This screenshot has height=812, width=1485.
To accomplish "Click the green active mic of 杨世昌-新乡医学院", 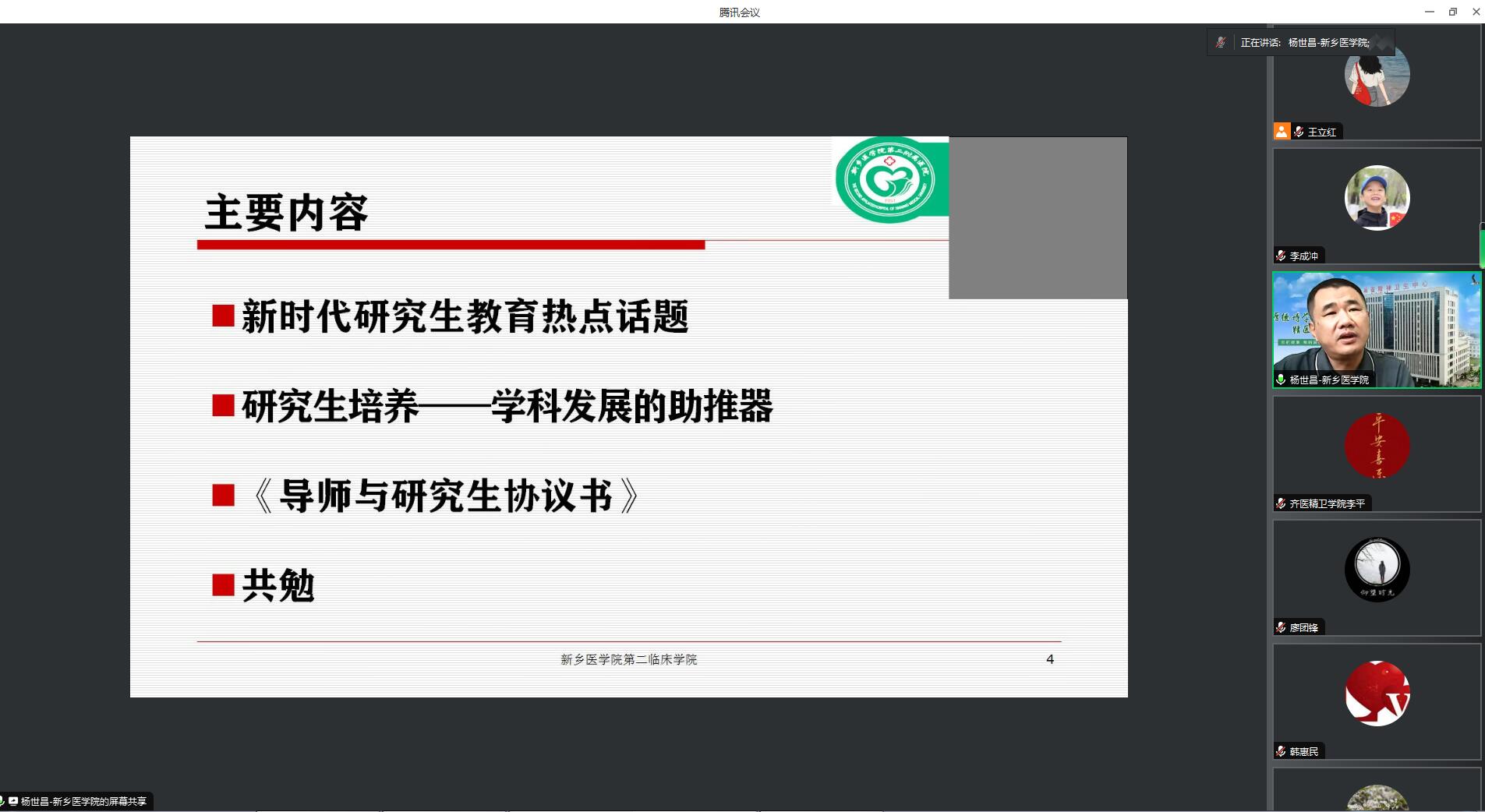I will [x=1281, y=380].
